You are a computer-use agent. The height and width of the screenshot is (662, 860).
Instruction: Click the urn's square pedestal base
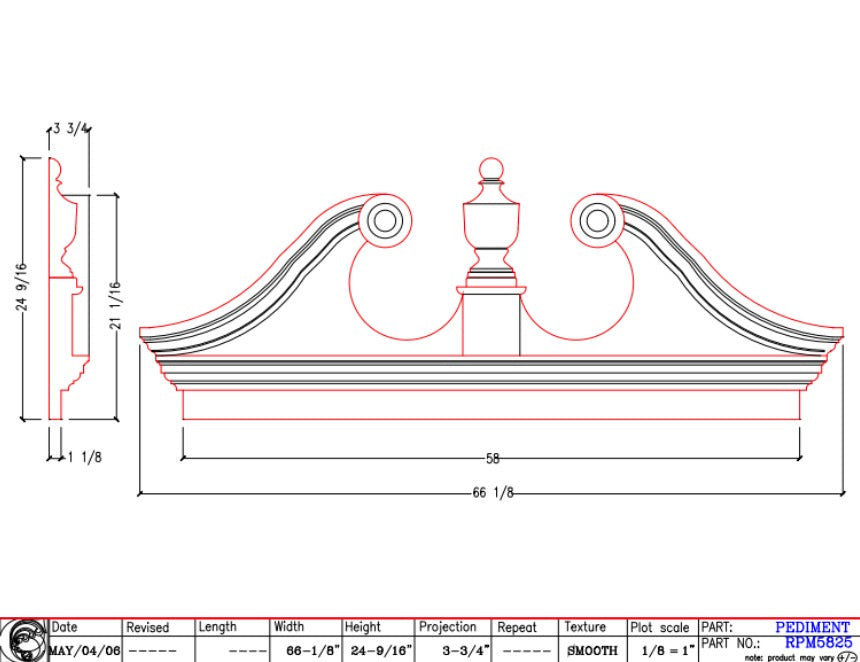[490, 320]
